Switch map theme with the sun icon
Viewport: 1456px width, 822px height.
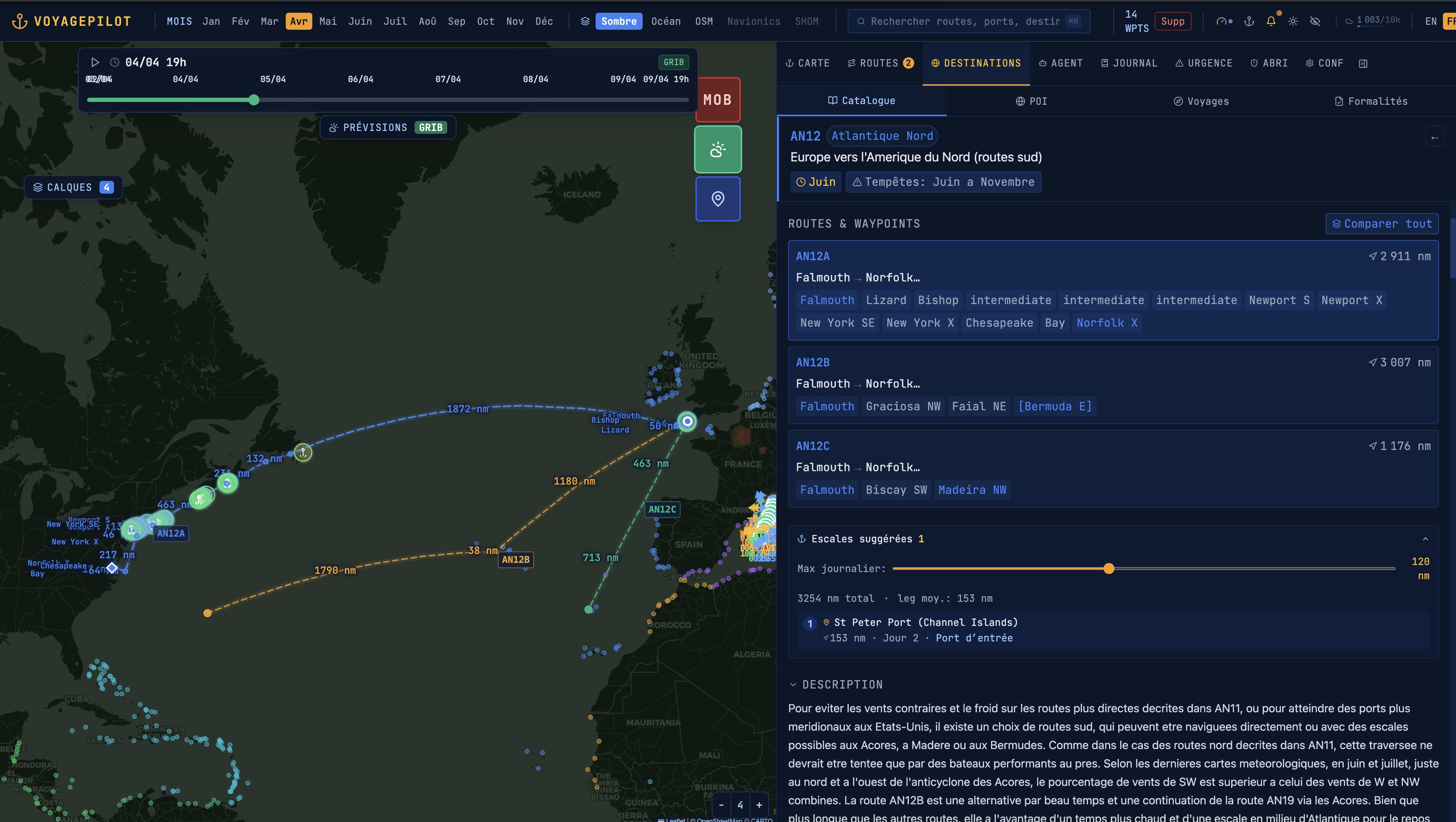pos(1293,21)
